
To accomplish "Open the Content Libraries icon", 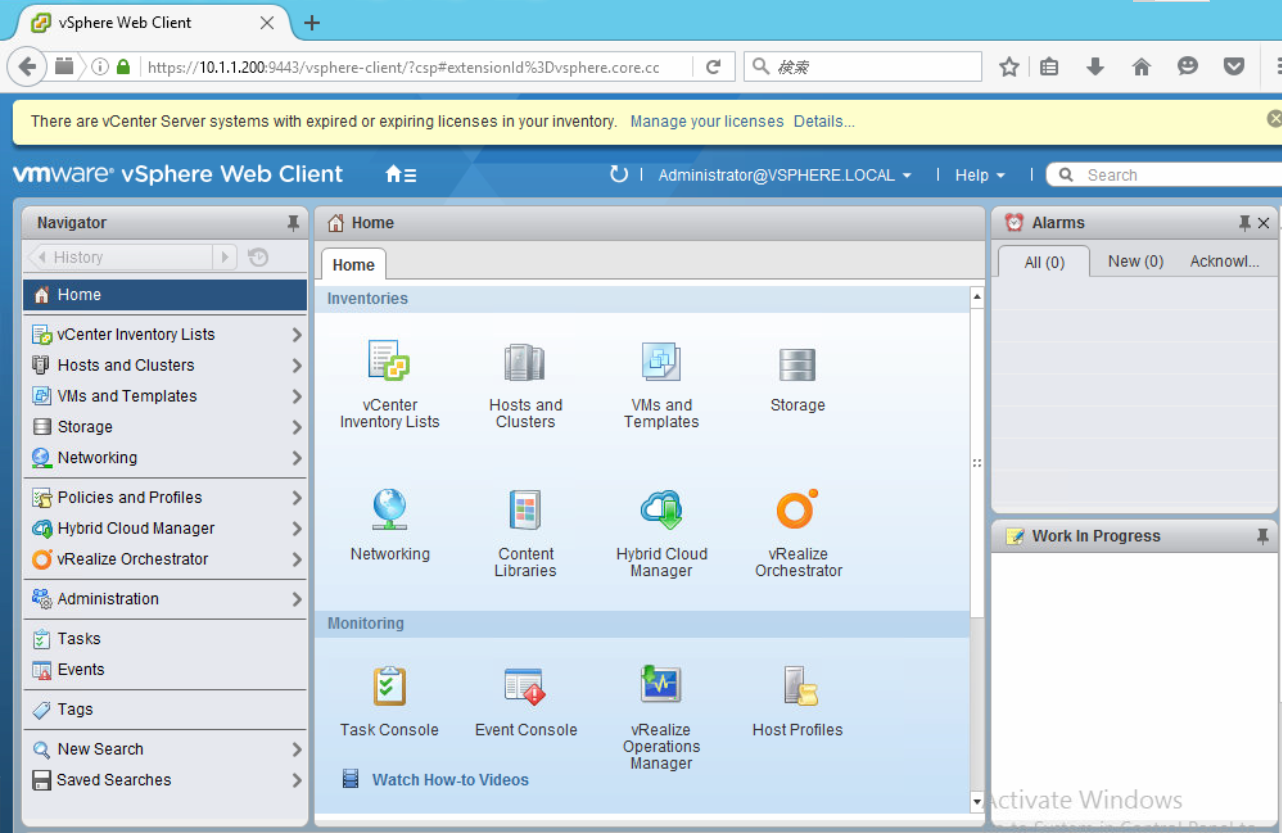I will (525, 511).
